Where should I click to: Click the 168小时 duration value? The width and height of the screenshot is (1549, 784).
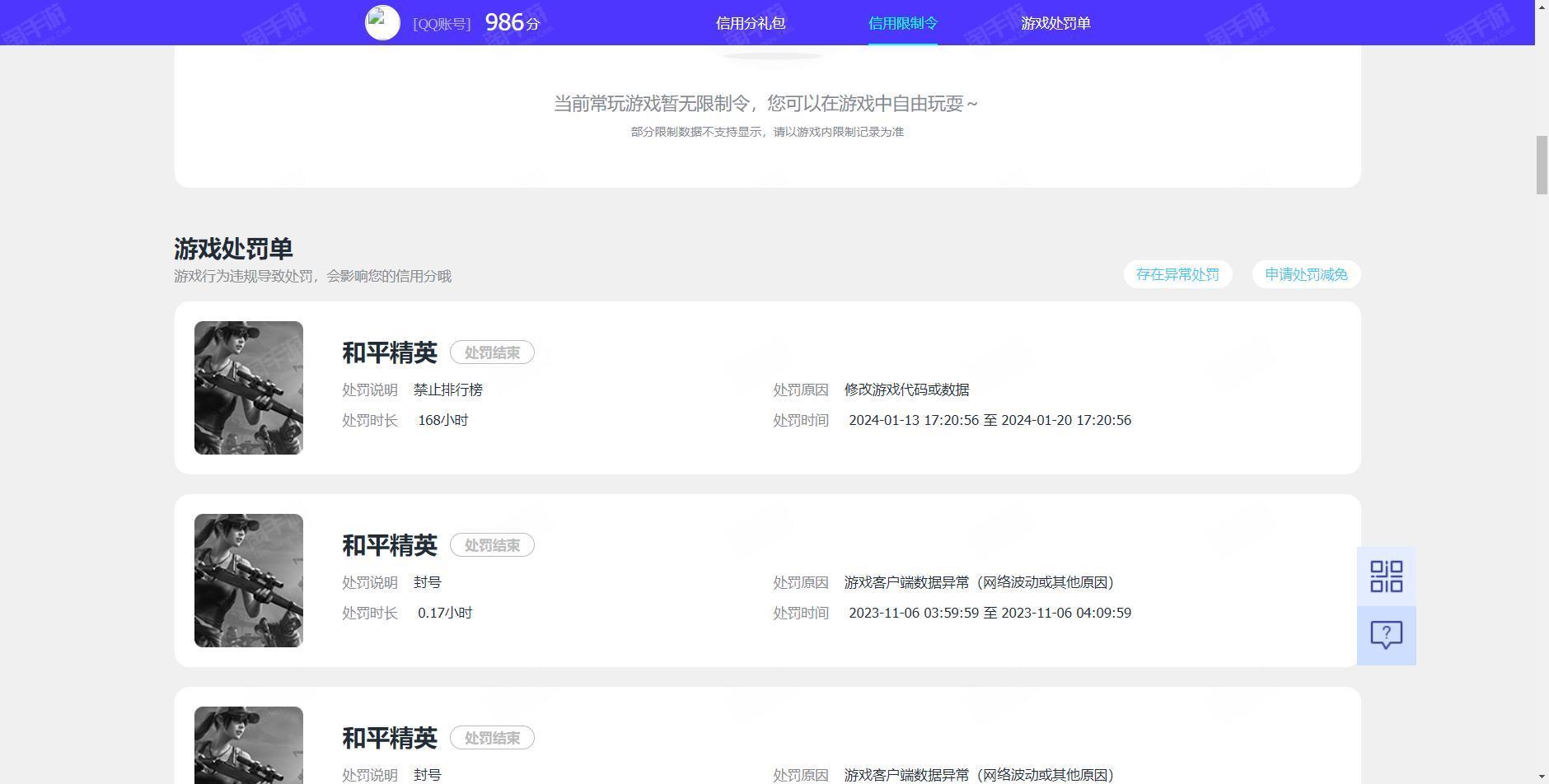pos(443,420)
